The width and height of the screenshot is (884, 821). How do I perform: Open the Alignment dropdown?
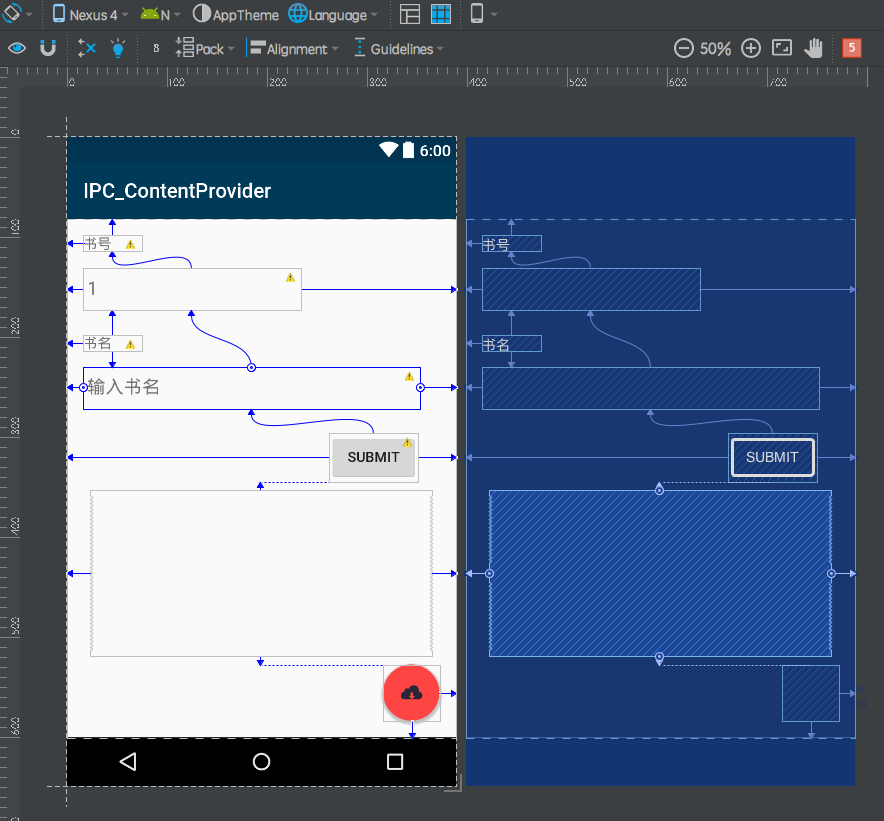tap(293, 49)
